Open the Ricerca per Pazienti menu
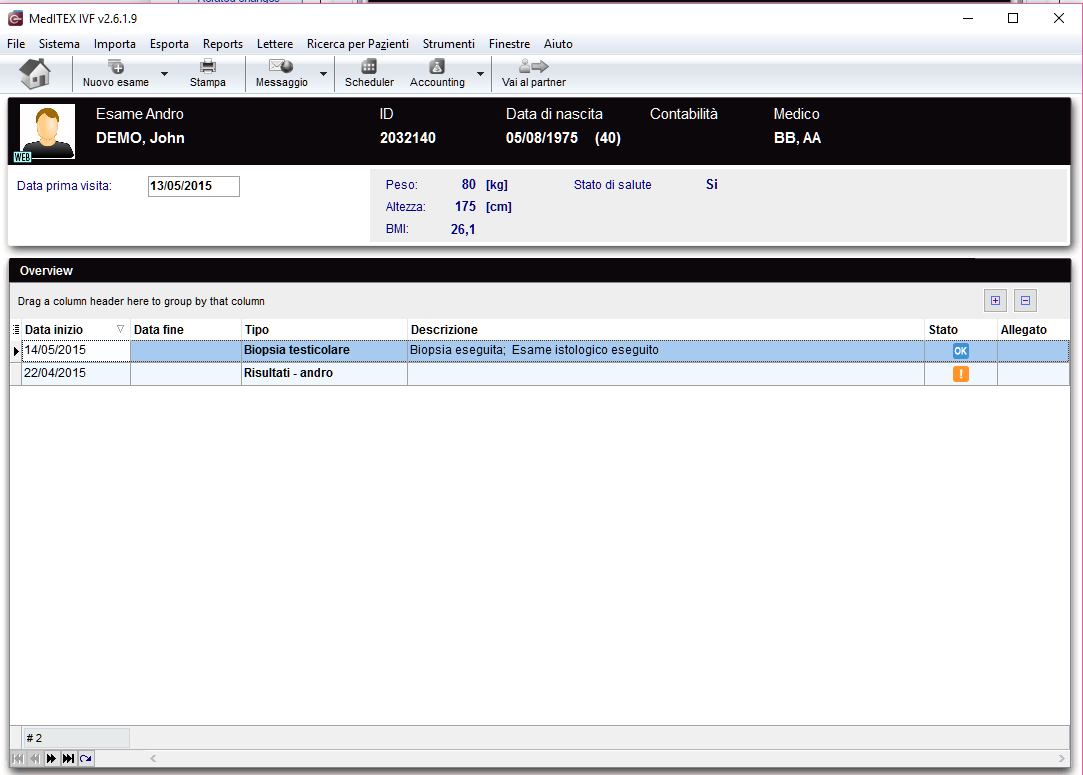 pyautogui.click(x=358, y=44)
